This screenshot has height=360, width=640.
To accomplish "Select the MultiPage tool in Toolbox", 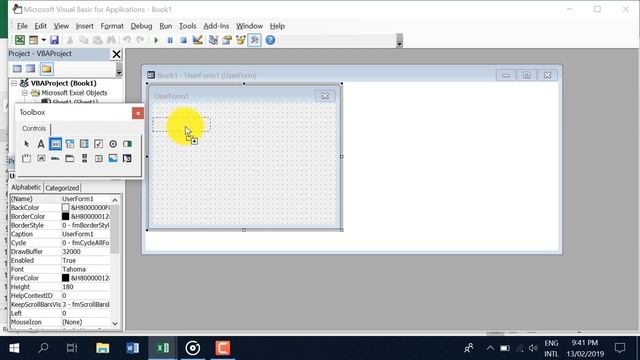I will 70,158.
